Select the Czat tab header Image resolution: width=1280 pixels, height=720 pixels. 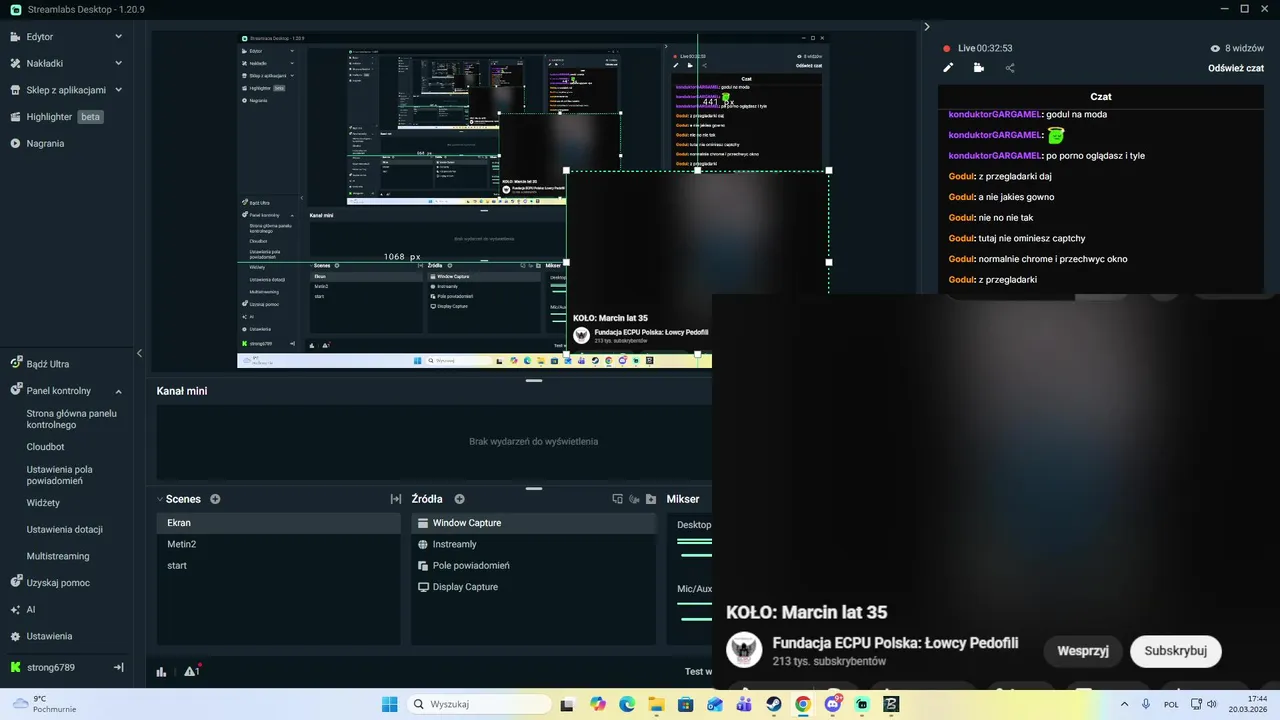pos(1100,96)
